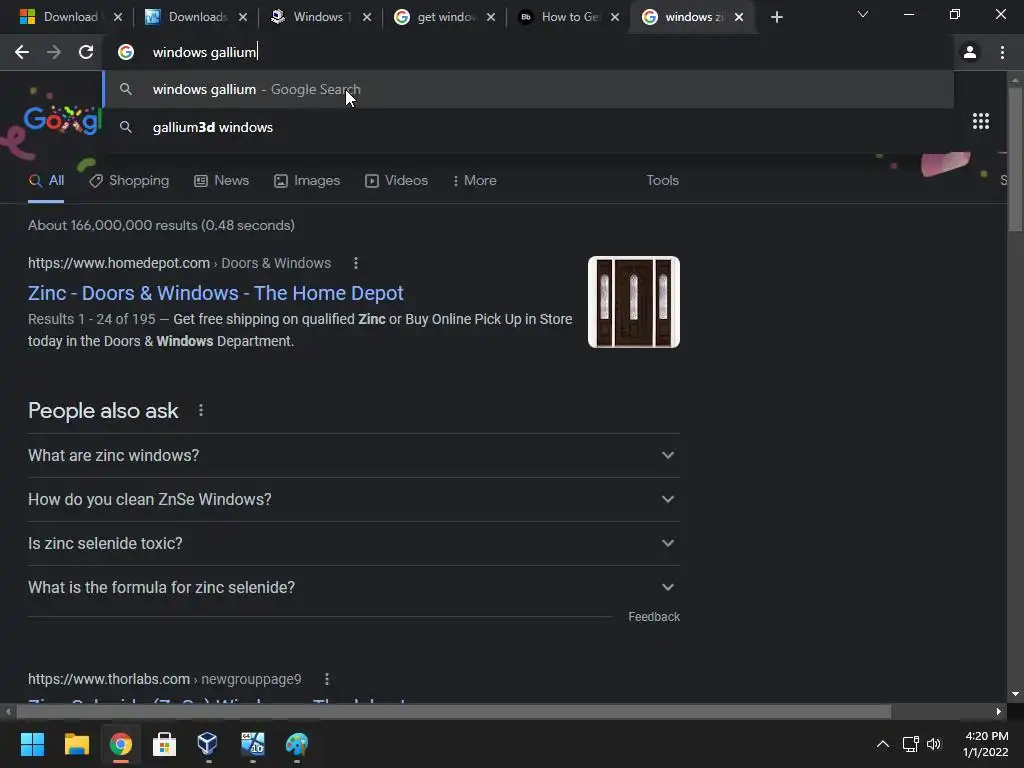Expand 'How do you clean ZnSe Windows?'

[354, 500]
